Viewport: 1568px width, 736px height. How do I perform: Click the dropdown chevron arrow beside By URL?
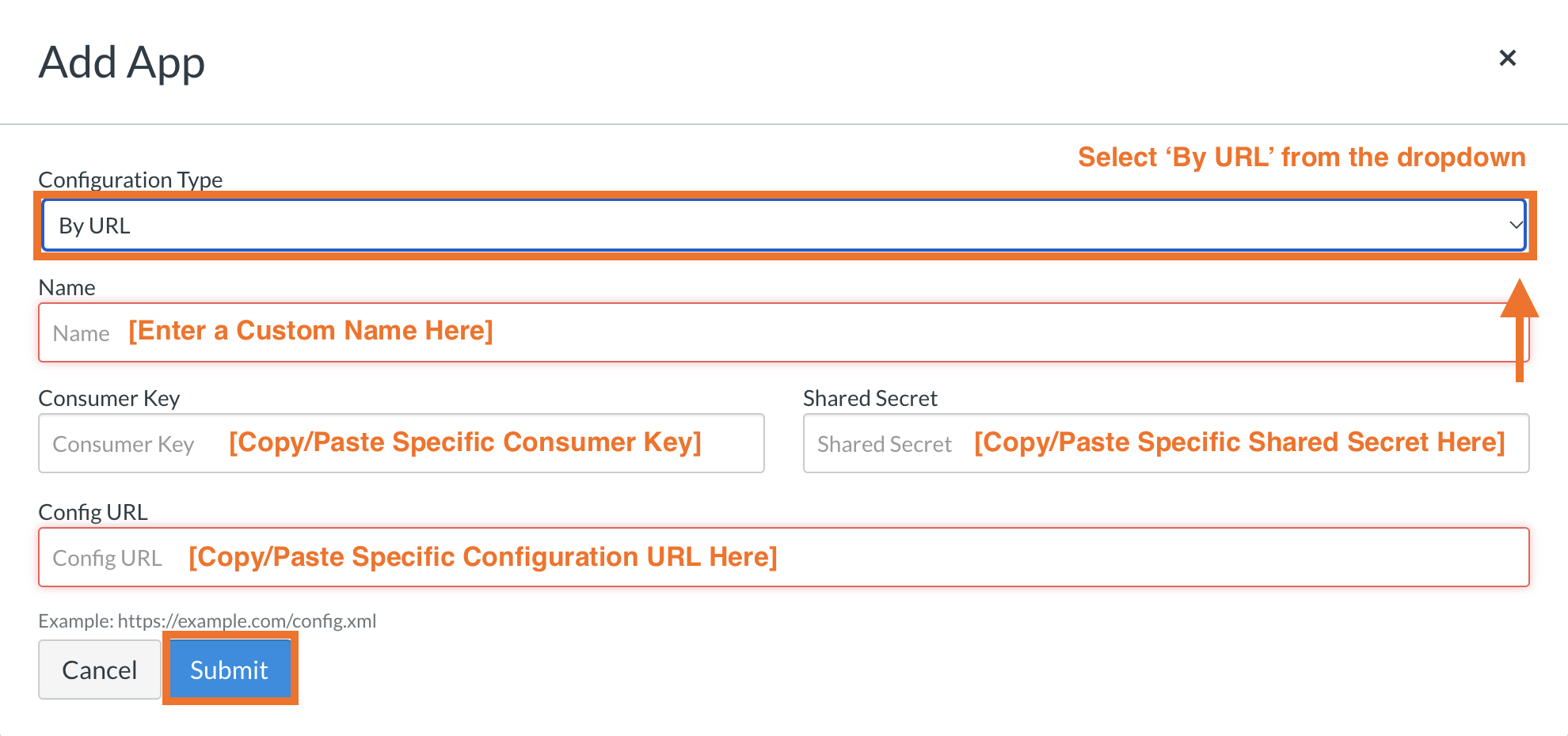tap(1514, 226)
